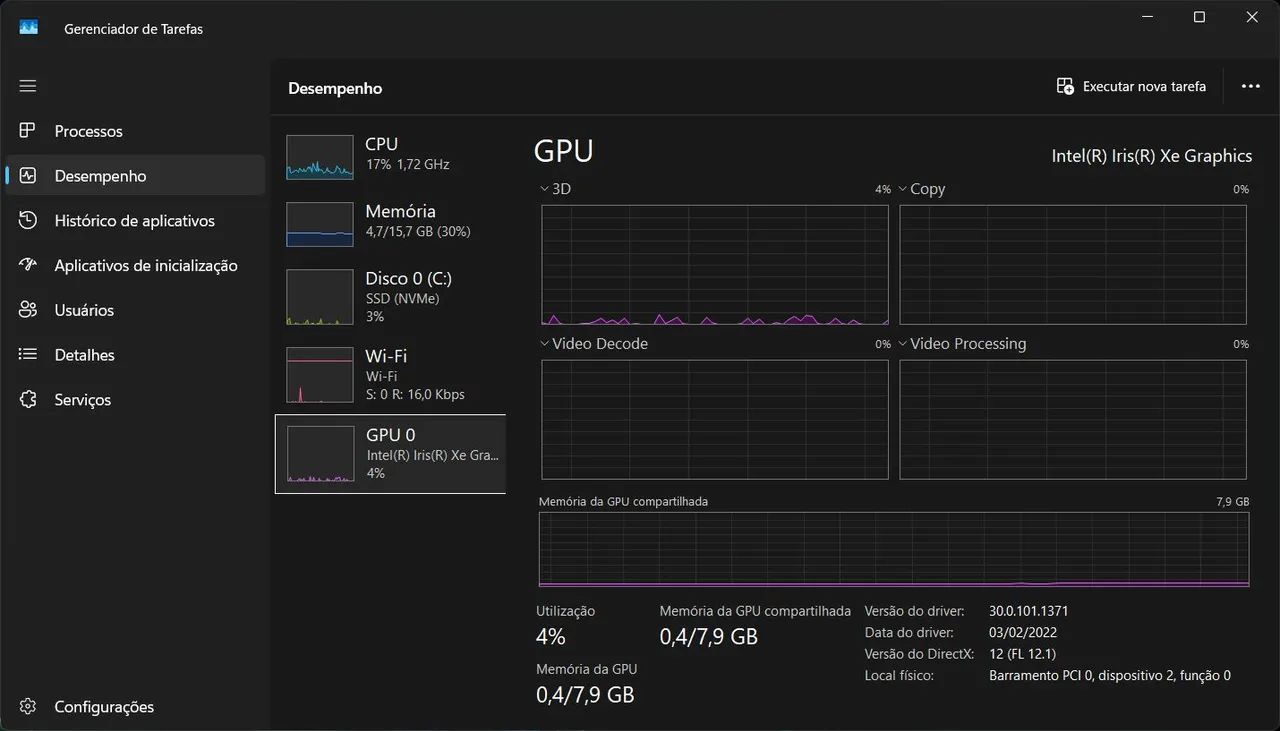The width and height of the screenshot is (1280, 731).
Task: Select the Memória mini graph thumbnail
Action: tap(320, 224)
